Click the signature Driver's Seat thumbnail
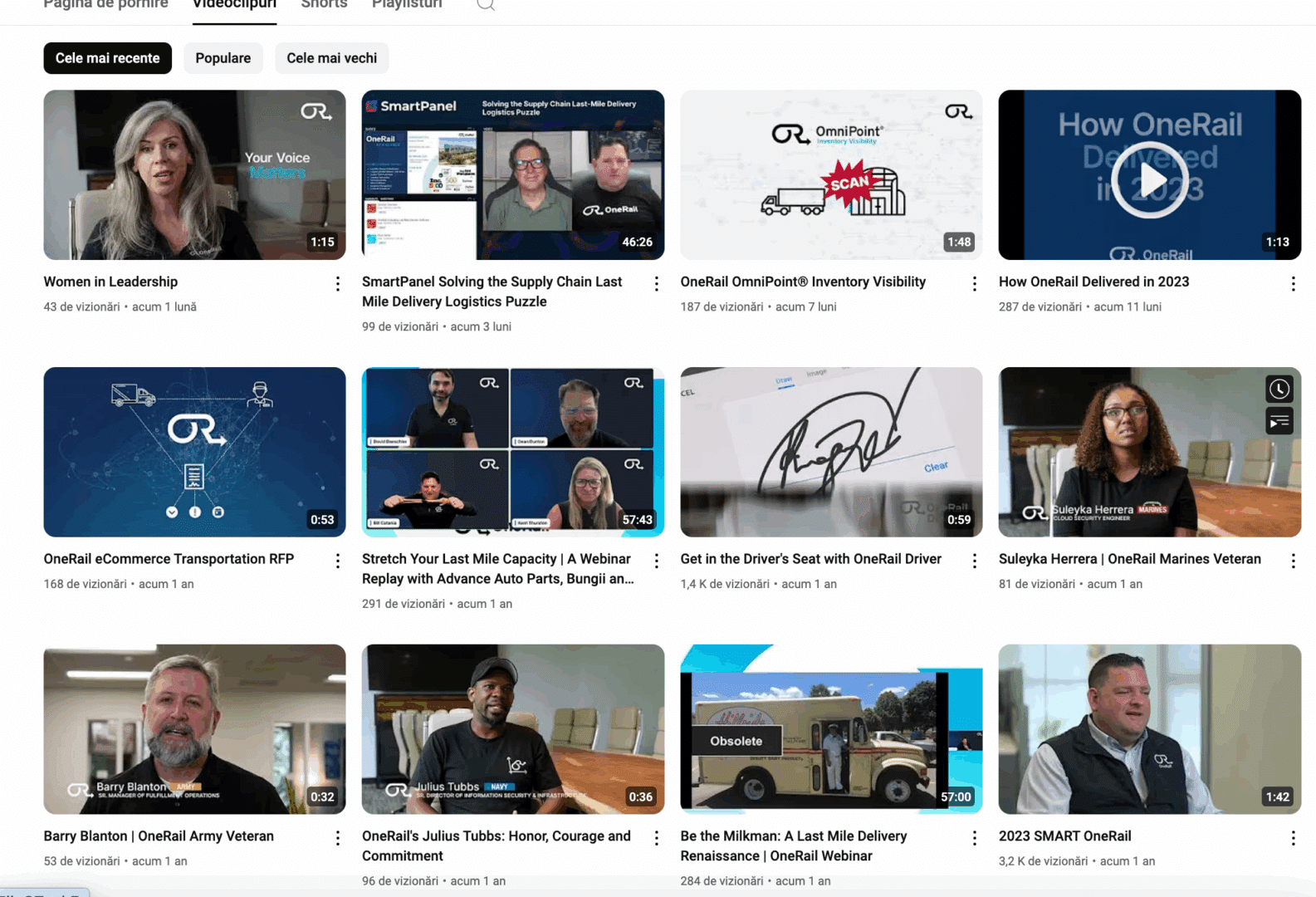Viewport: 1316px width, 897px height. point(831,452)
